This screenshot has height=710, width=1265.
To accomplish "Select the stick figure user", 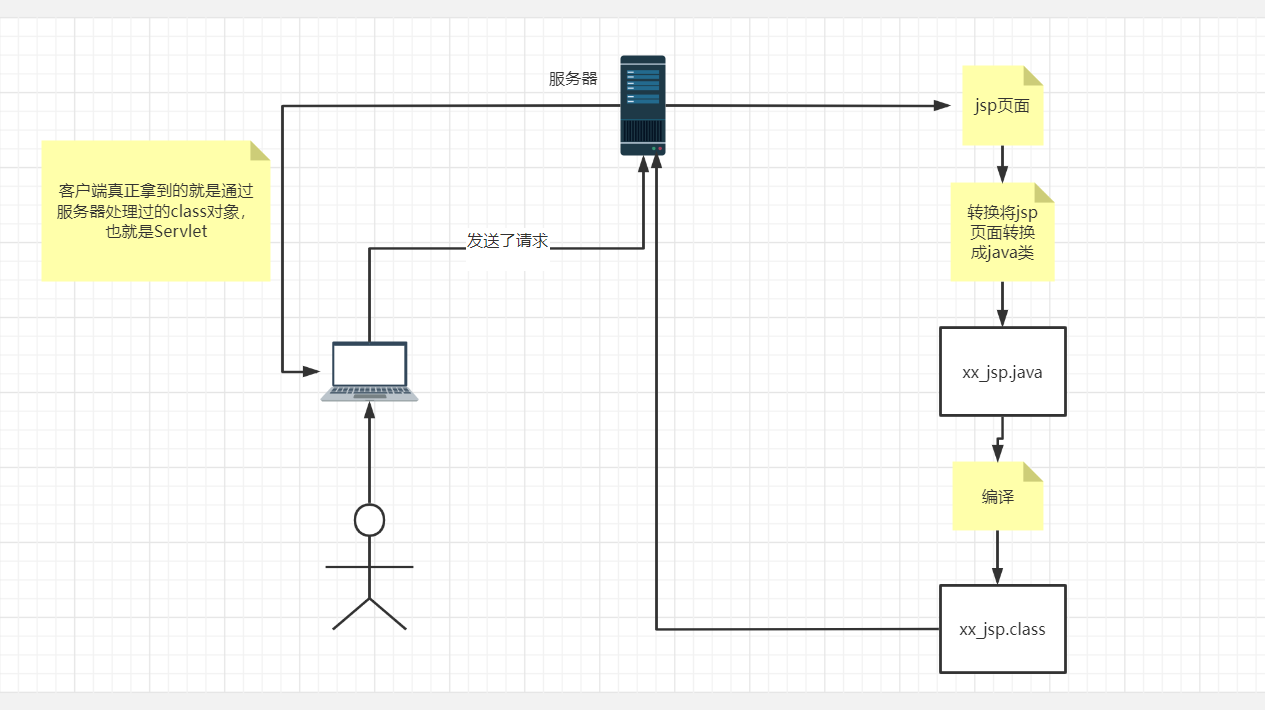I will (x=369, y=567).
